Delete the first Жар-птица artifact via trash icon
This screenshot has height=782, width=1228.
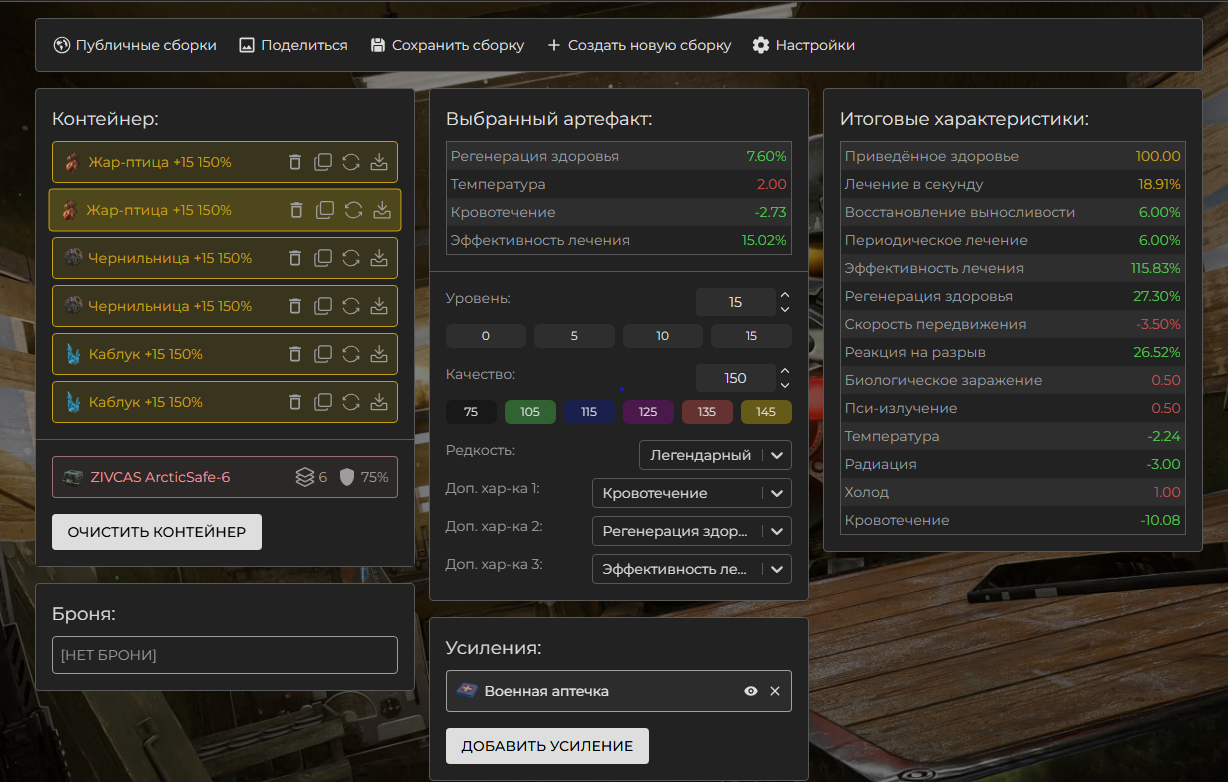click(x=295, y=162)
